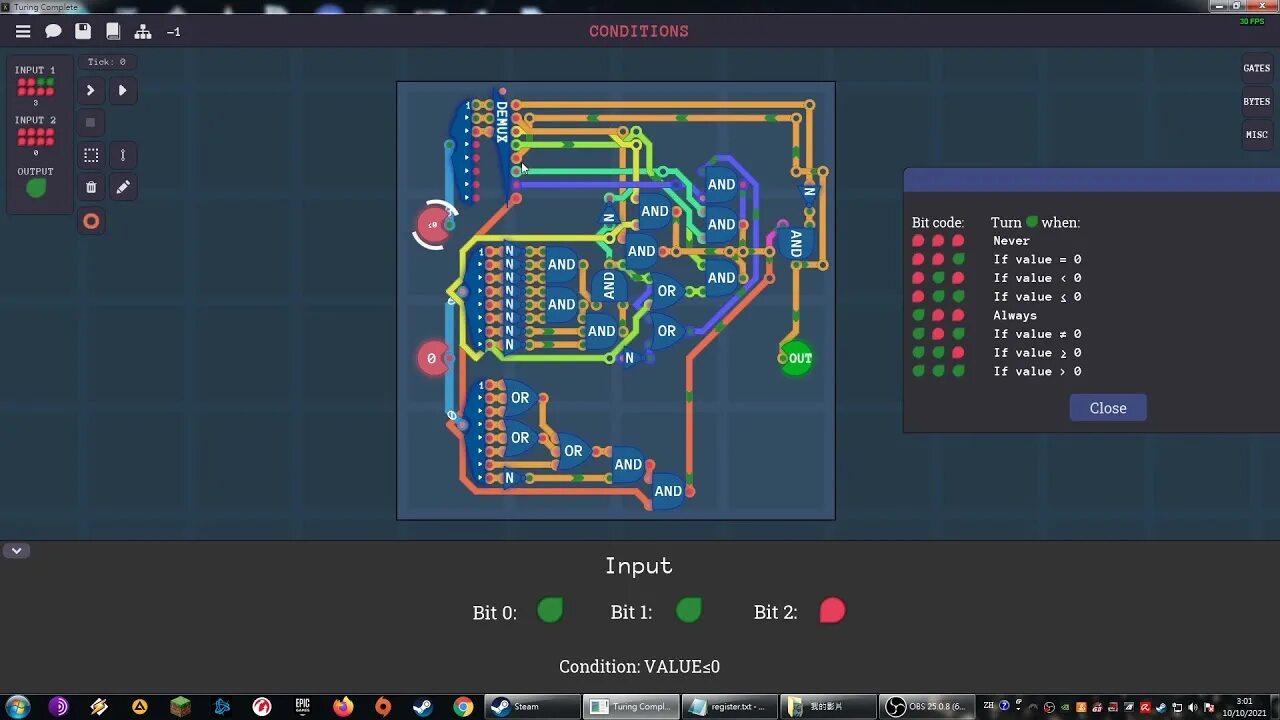Select the wire segment tool icon
The image size is (1280, 720).
pyautogui.click(x=122, y=155)
